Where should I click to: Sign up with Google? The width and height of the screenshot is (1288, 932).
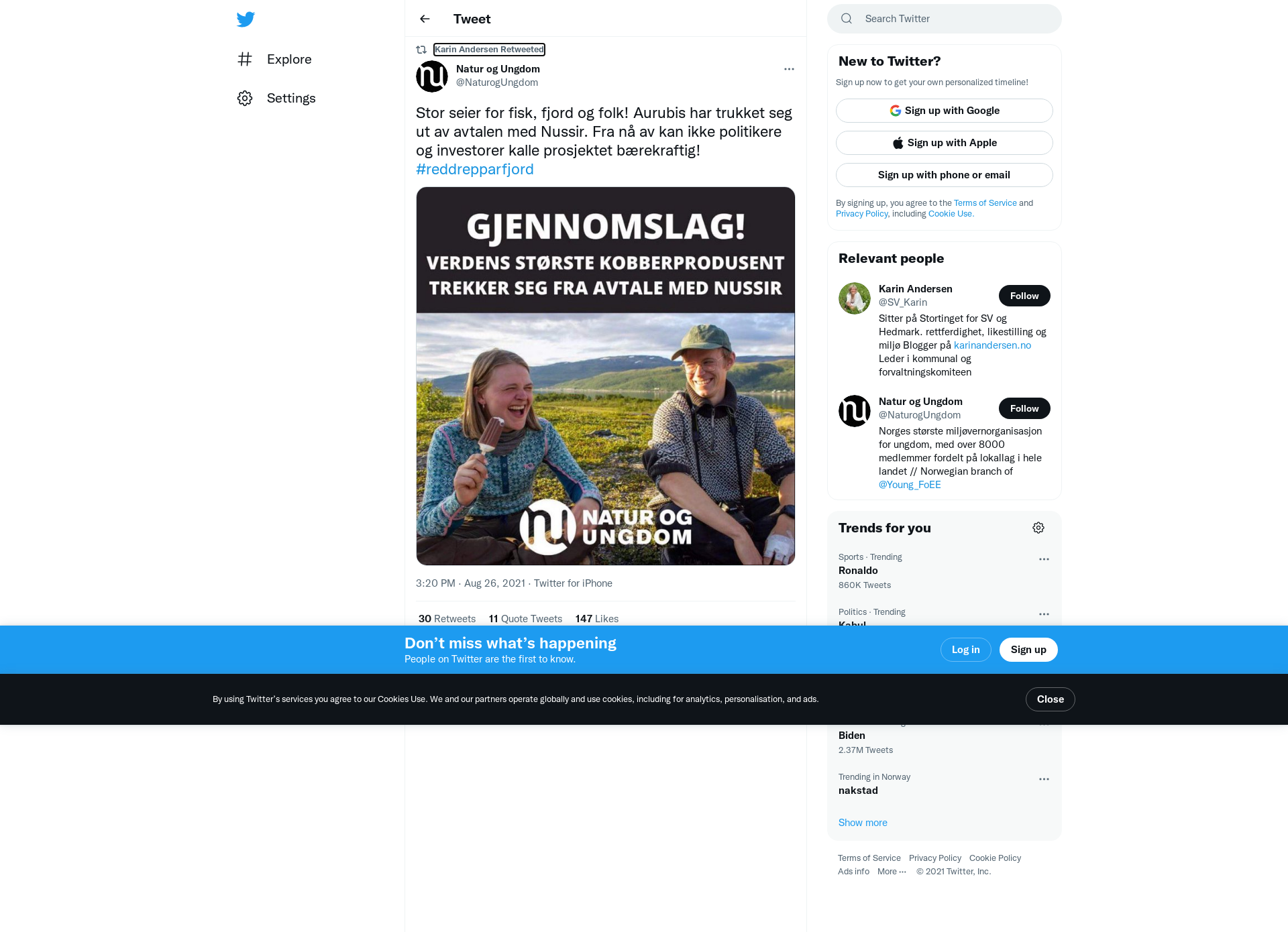[945, 111]
